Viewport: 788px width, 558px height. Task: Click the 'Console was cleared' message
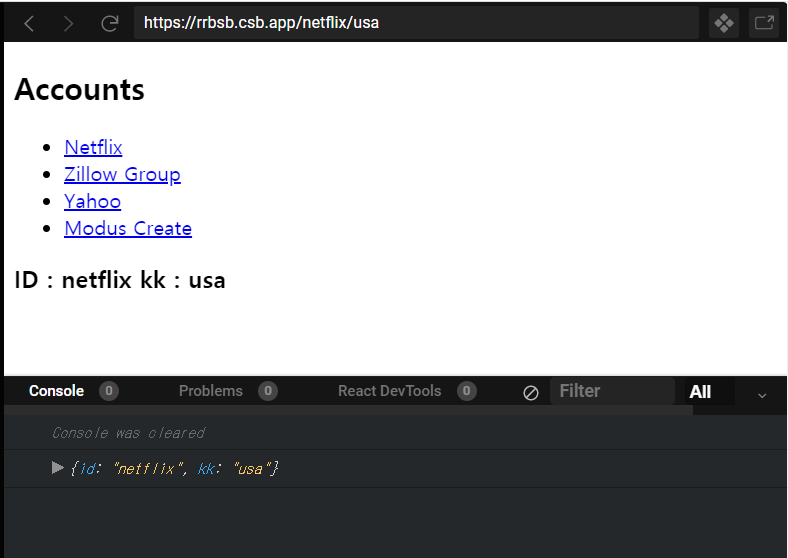(129, 433)
